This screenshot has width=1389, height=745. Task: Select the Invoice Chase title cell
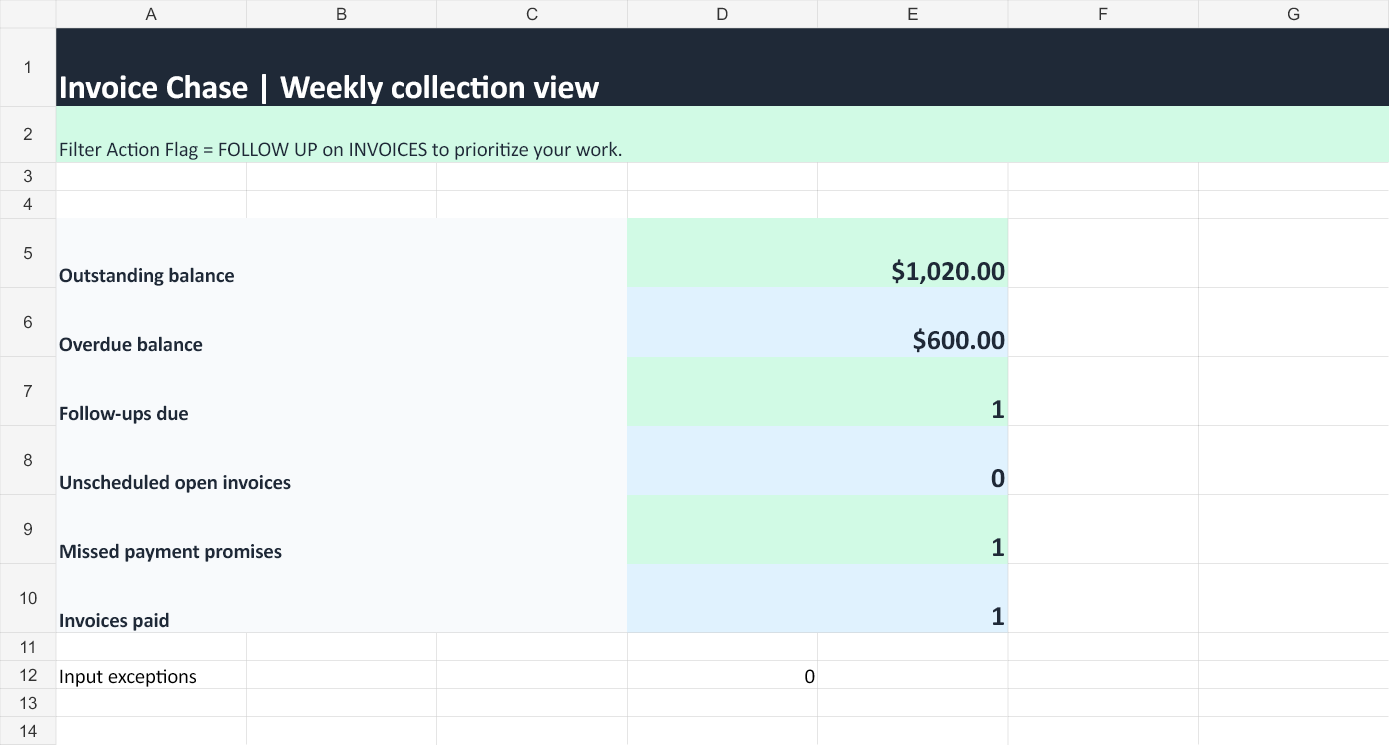click(722, 67)
